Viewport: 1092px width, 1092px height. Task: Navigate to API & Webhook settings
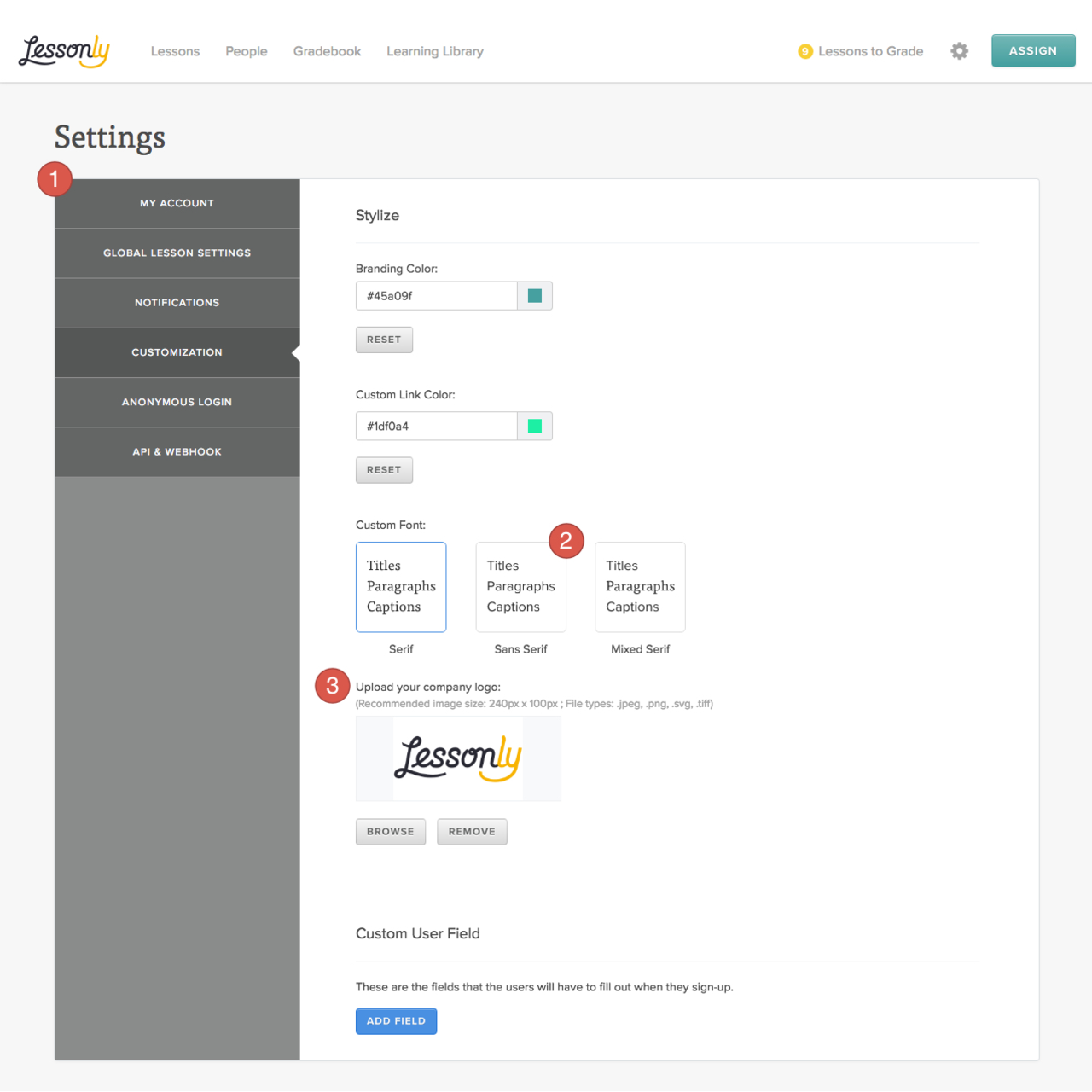pyautogui.click(x=177, y=451)
